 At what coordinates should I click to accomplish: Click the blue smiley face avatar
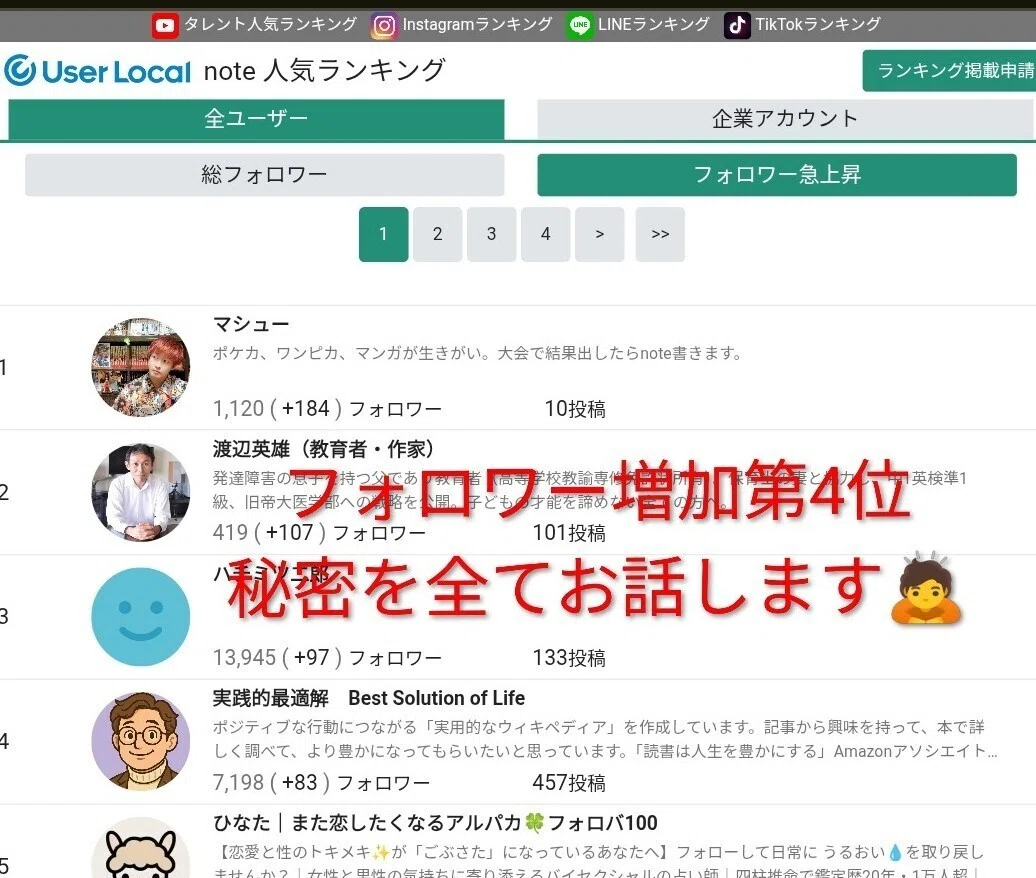tap(141, 616)
